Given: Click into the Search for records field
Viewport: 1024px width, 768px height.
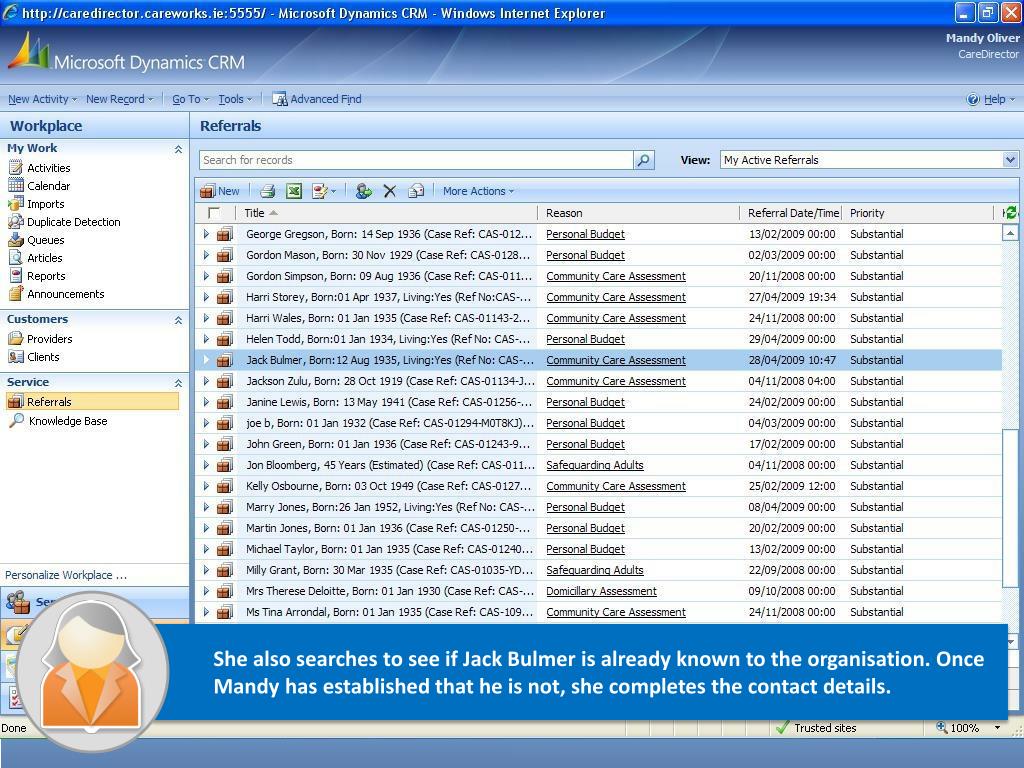Looking at the screenshot, I should tap(416, 160).
